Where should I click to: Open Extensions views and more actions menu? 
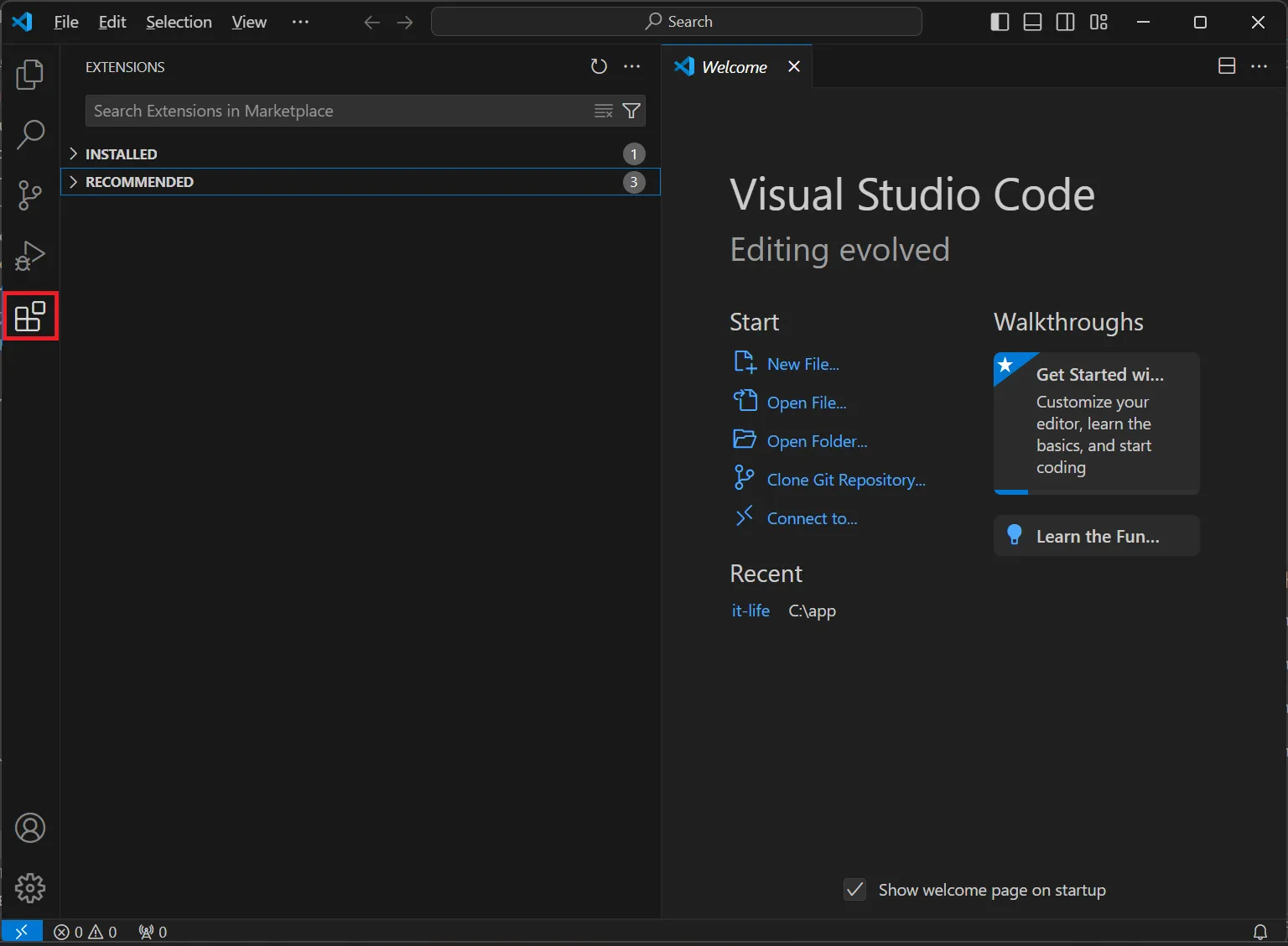point(632,67)
